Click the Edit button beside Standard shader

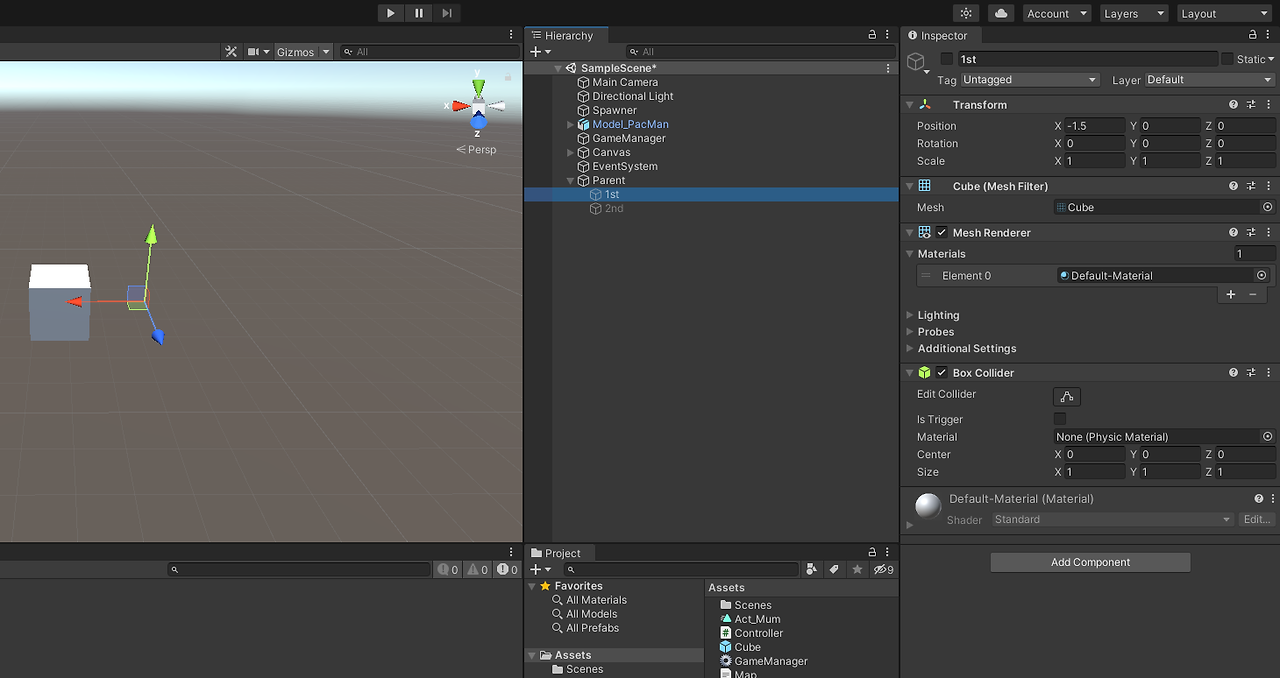click(1256, 519)
